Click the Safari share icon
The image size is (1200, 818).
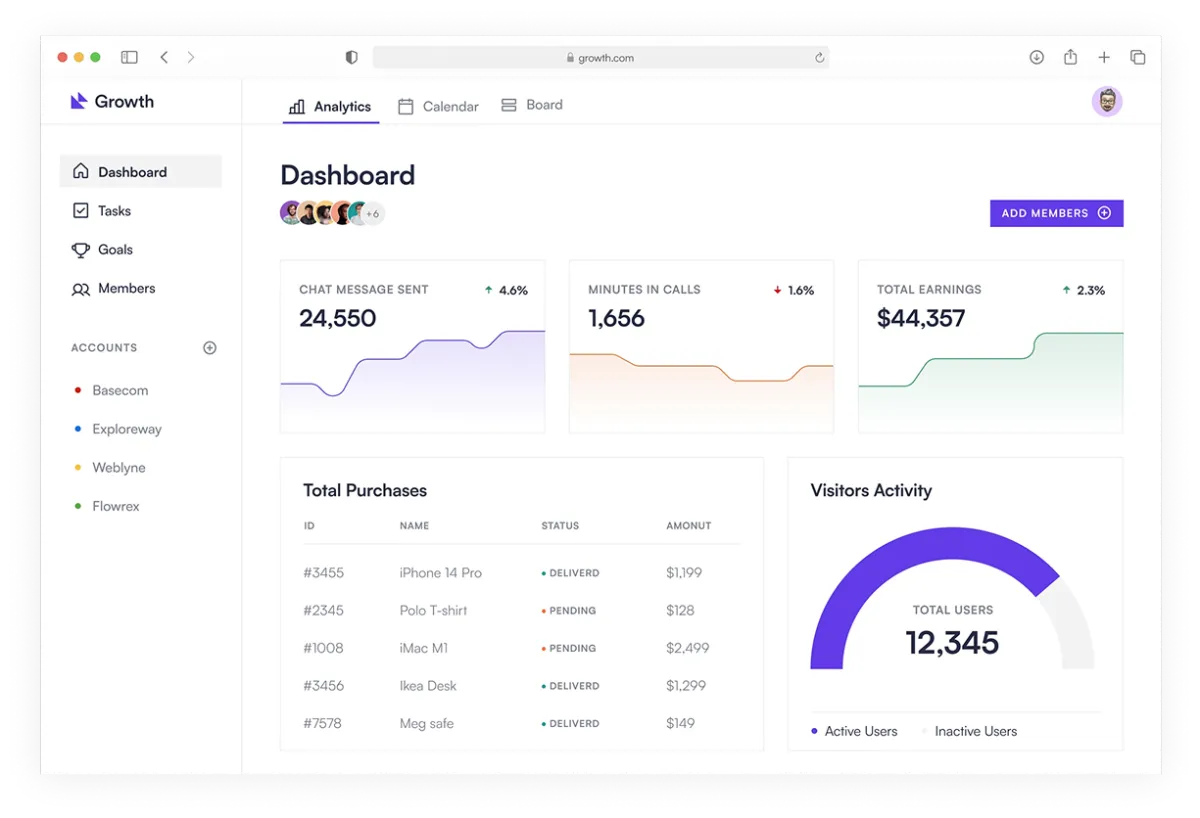(1070, 57)
